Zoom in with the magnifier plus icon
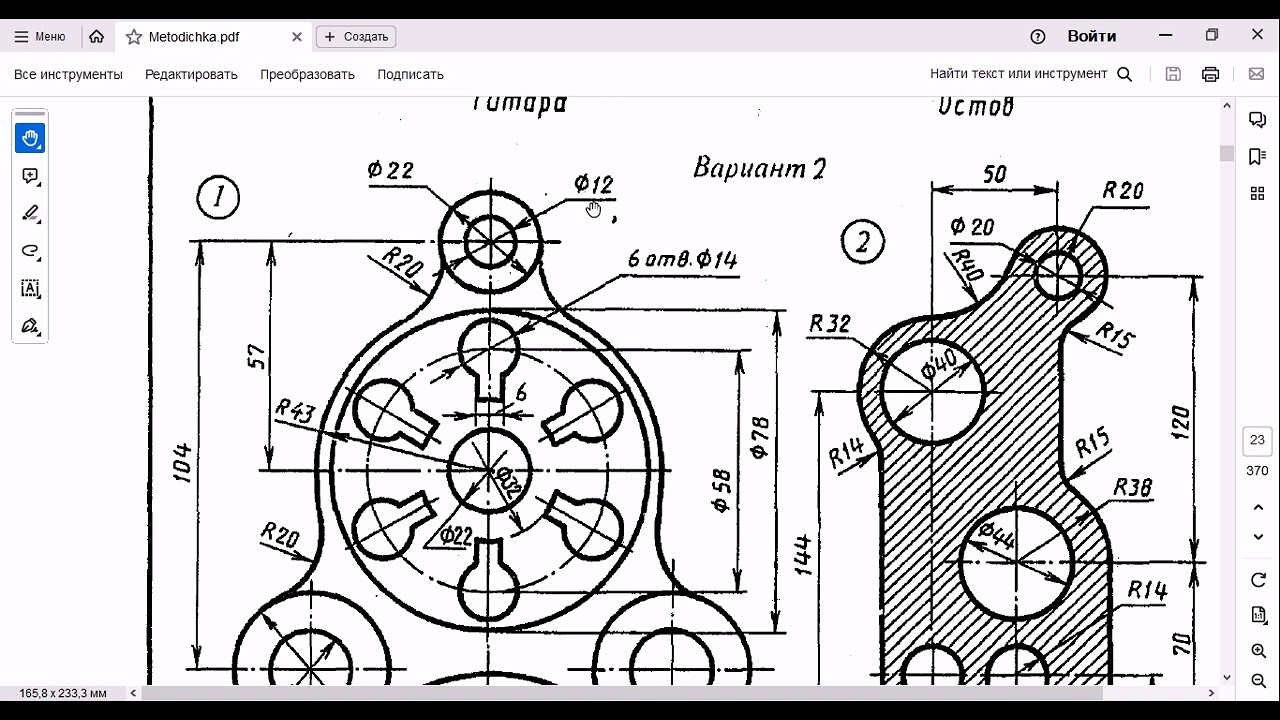 point(1258,651)
